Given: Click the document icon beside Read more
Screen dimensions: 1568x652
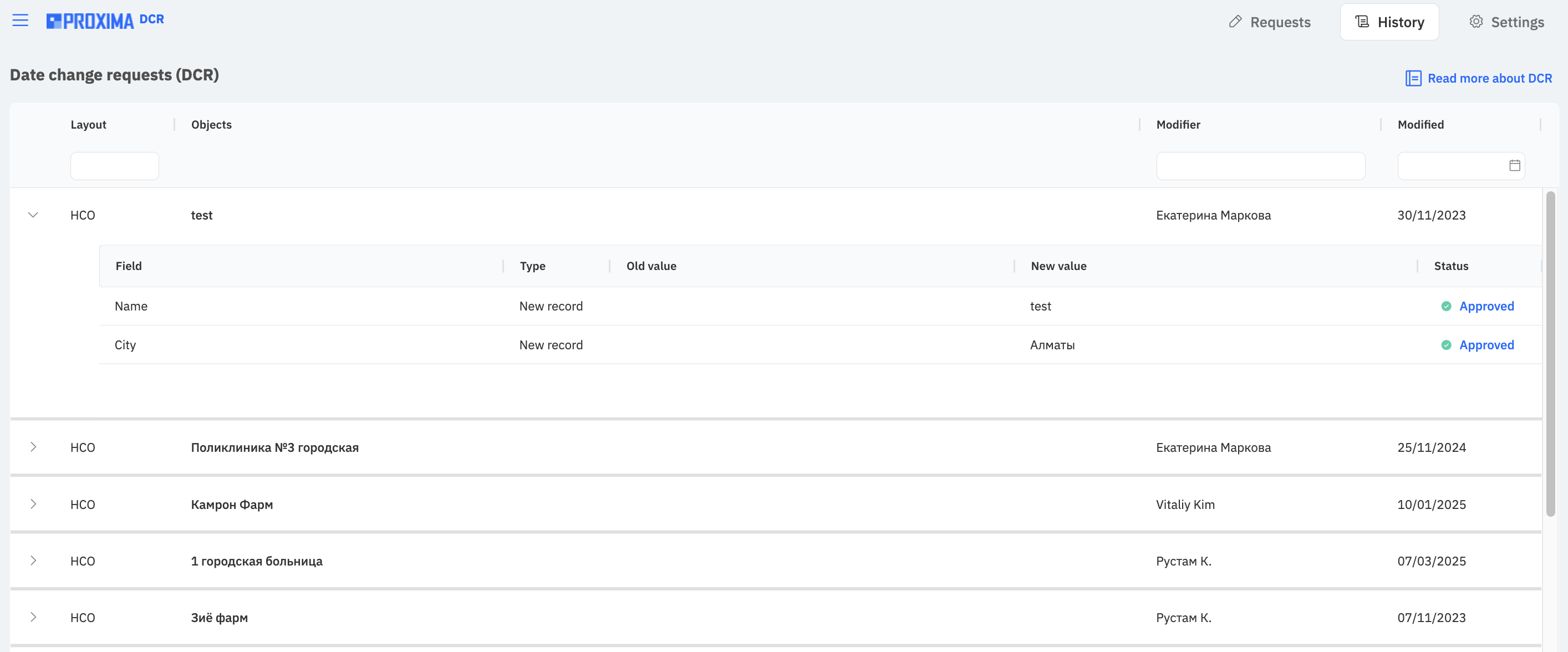Looking at the screenshot, I should (1413, 78).
